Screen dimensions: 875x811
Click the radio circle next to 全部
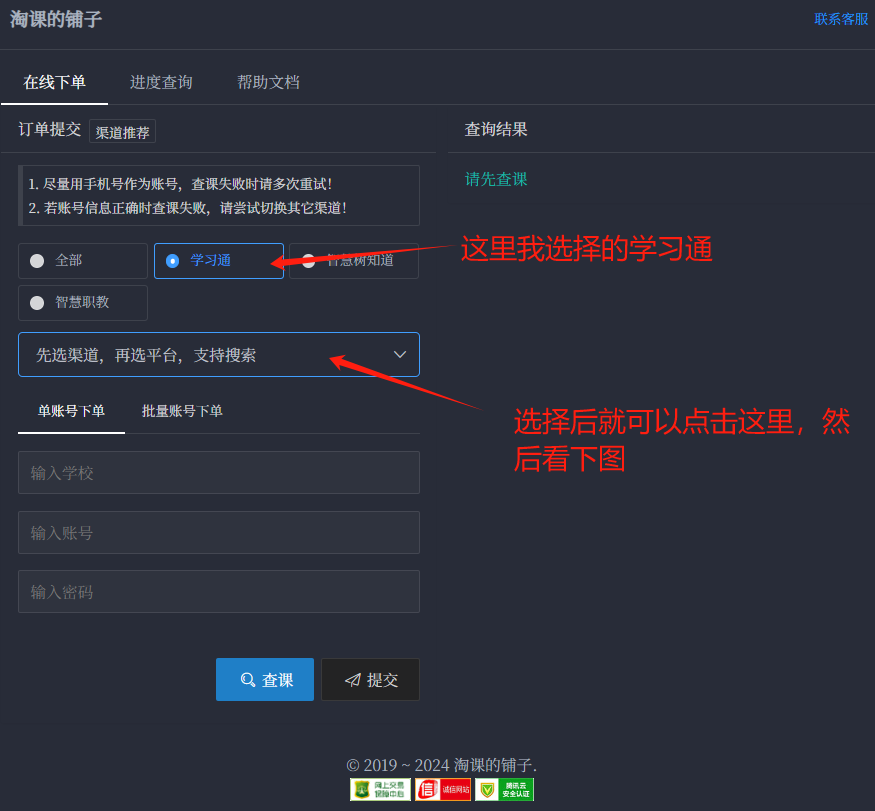[37, 260]
